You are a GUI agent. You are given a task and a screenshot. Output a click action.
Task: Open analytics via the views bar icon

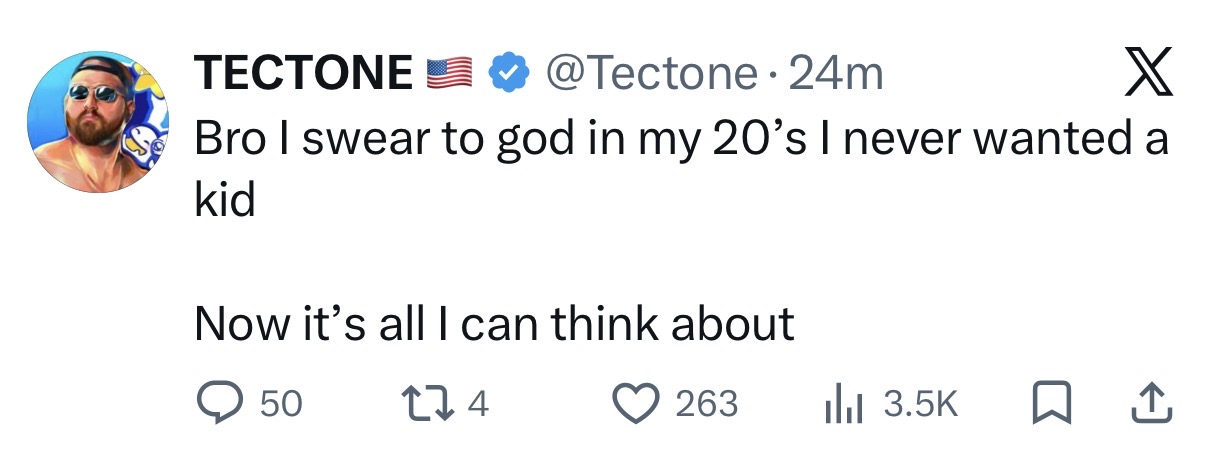click(x=840, y=403)
